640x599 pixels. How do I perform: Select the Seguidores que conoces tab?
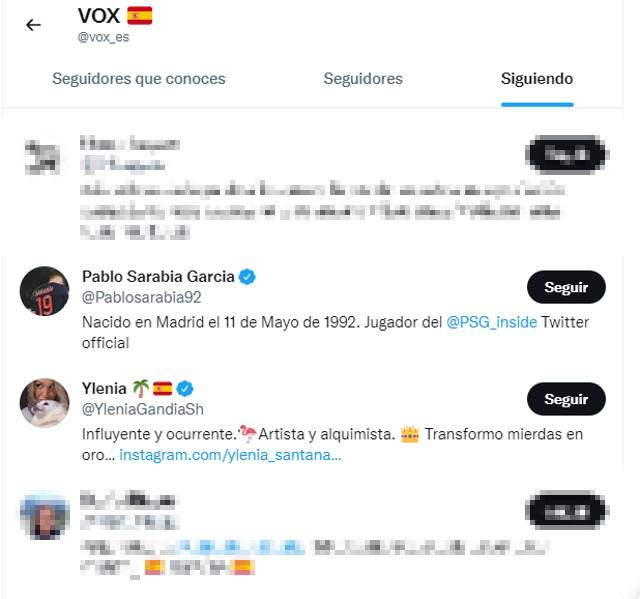coord(139,79)
